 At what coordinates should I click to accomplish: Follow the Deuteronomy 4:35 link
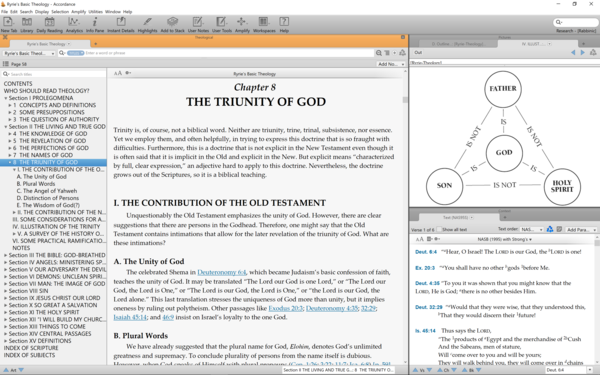tap(332, 308)
